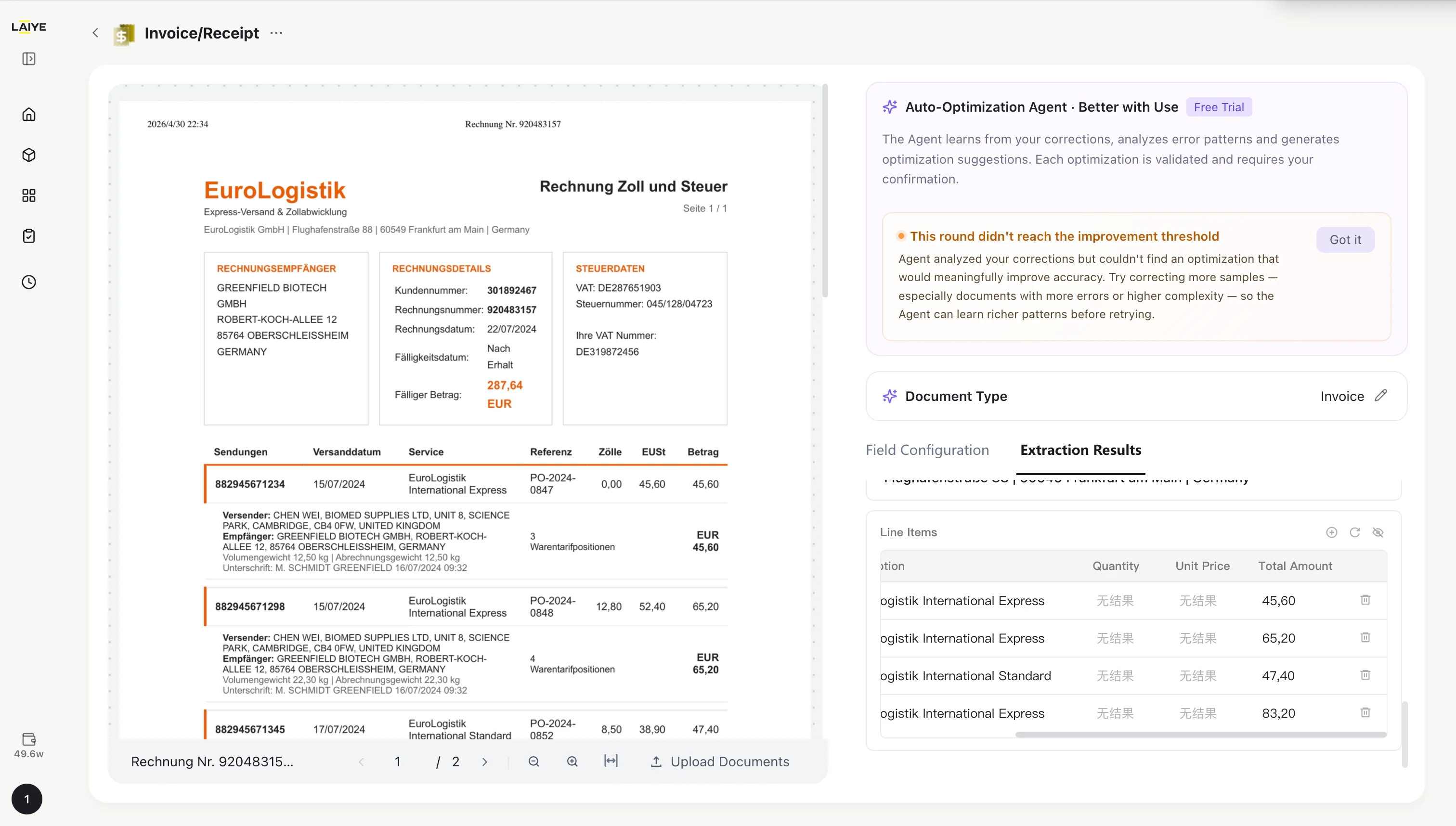Open the three-dot more options menu
Screen dimensions: 1456x826
point(276,33)
